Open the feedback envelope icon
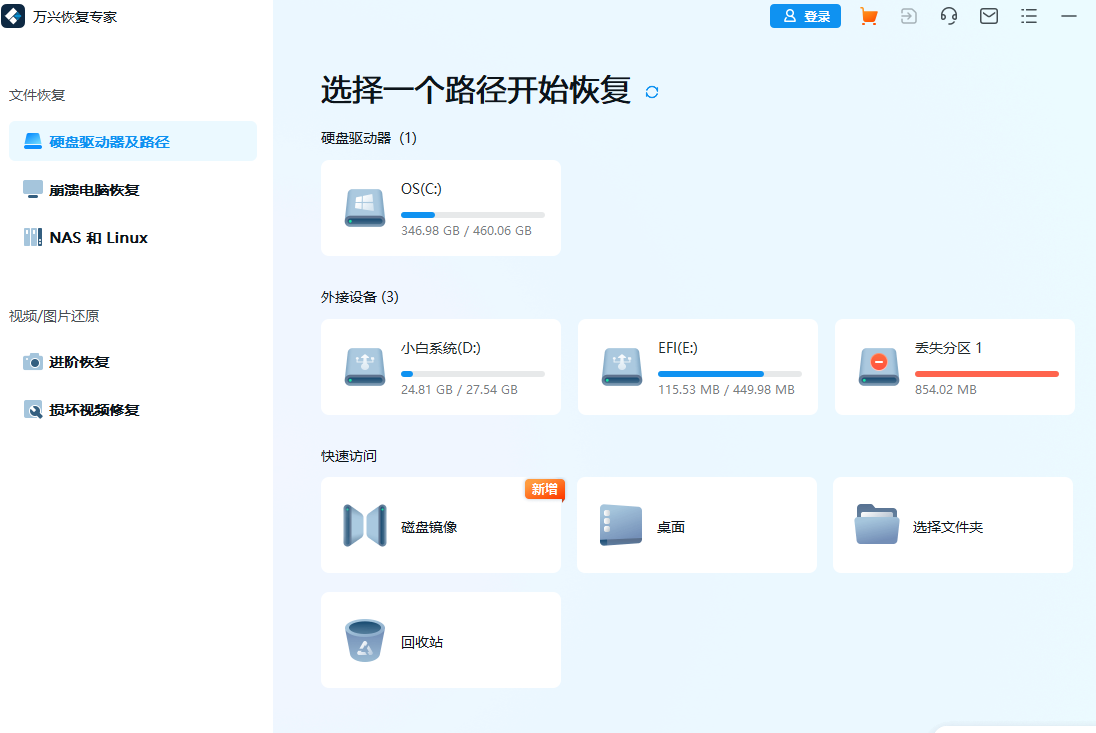 pos(988,16)
